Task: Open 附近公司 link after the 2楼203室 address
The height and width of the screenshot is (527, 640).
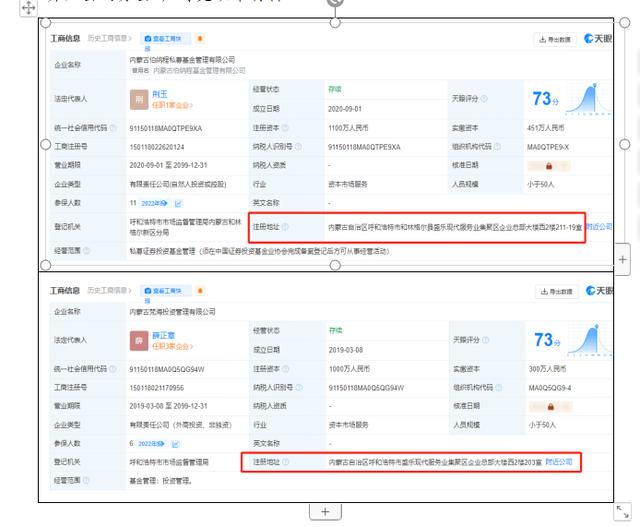Action: click(559, 463)
